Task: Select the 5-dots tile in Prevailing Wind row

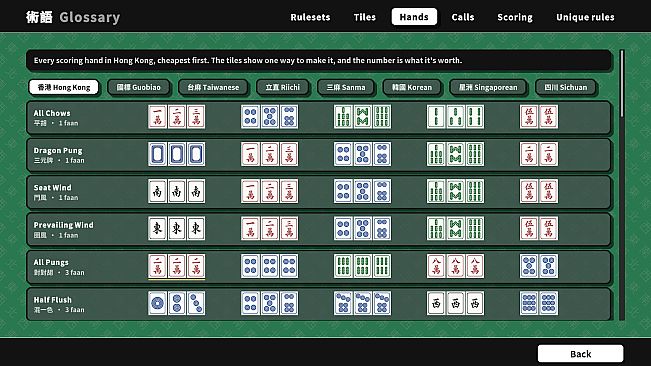Action: click(363, 229)
